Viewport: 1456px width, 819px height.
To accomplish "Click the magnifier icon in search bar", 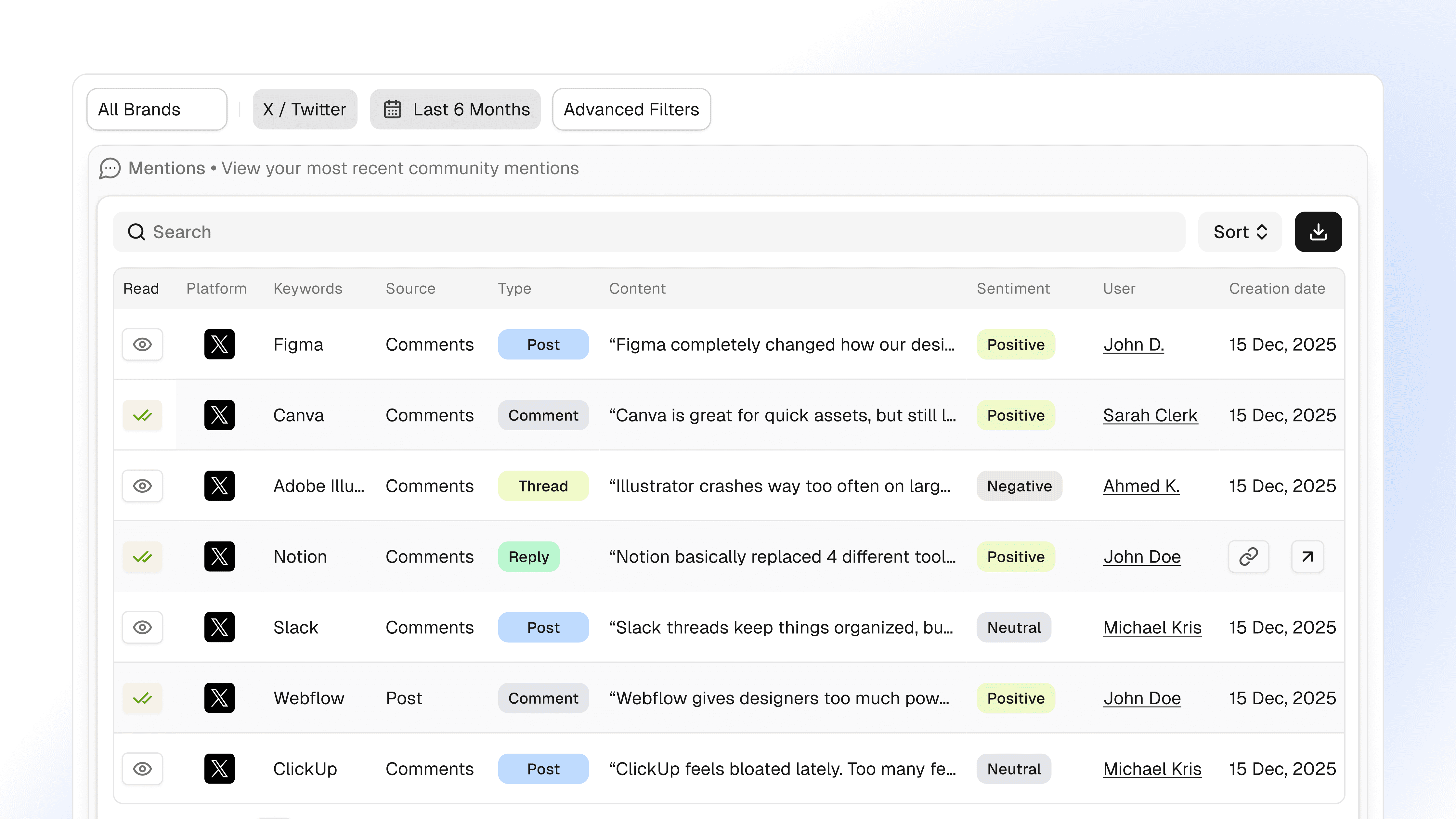I will tap(136, 232).
